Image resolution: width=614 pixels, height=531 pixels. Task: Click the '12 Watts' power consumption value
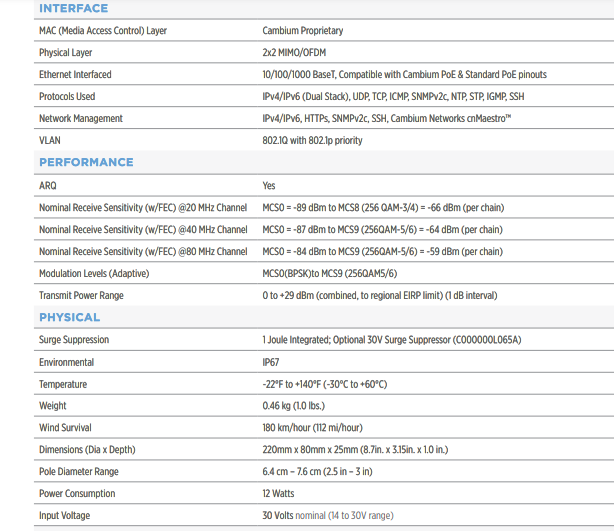point(280,494)
